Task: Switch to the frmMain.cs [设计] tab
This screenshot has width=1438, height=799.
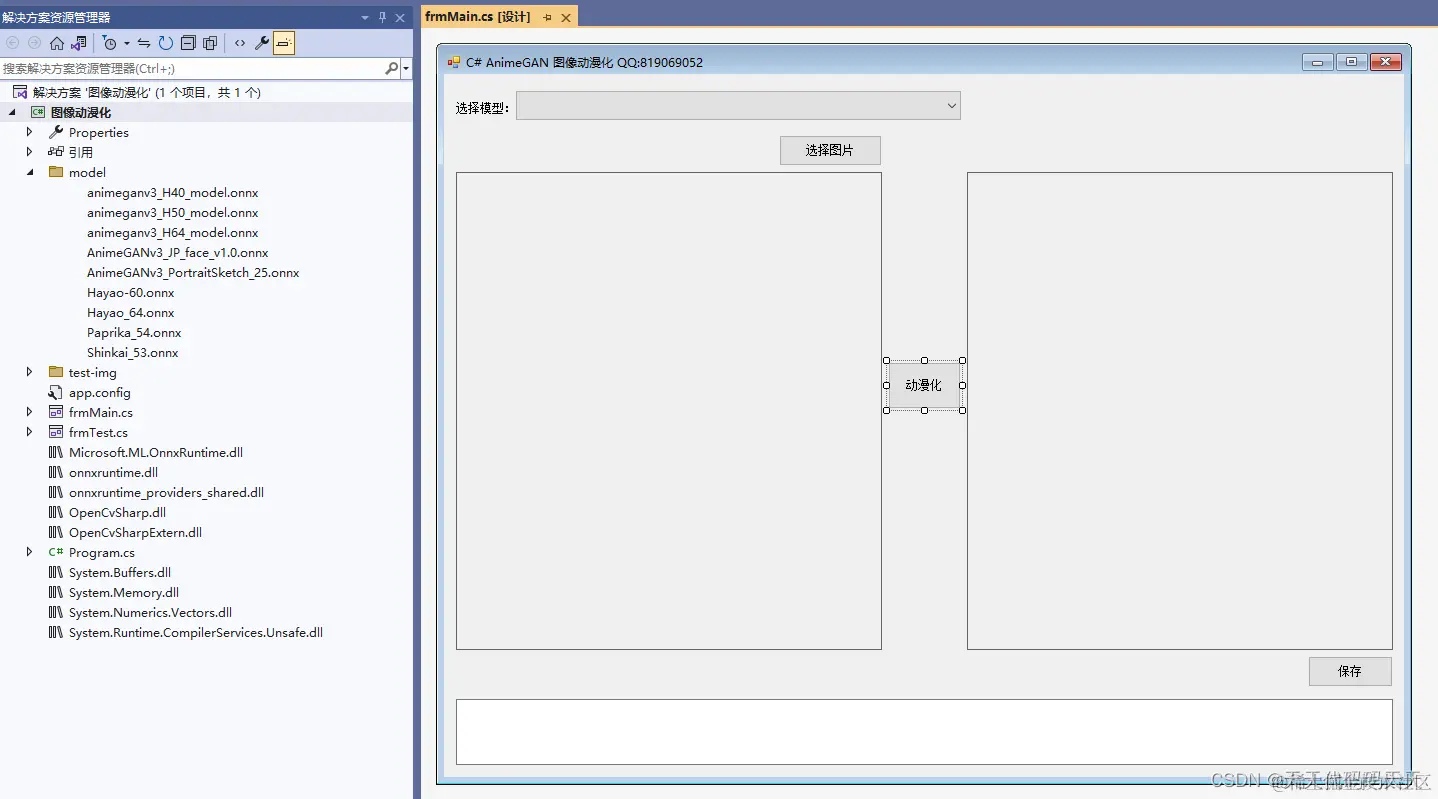Action: pos(478,17)
